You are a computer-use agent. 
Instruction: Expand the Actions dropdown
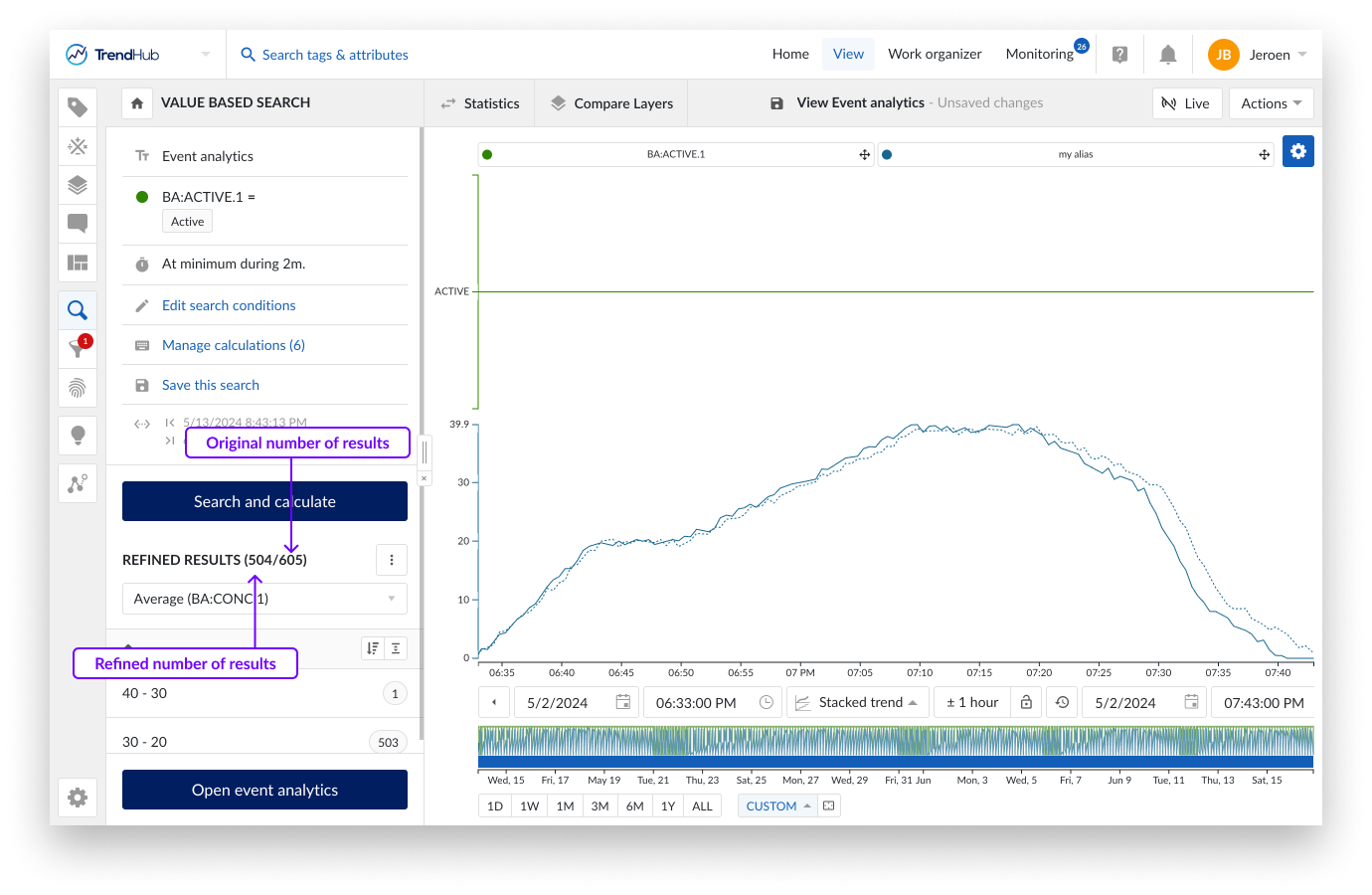pos(1271,103)
